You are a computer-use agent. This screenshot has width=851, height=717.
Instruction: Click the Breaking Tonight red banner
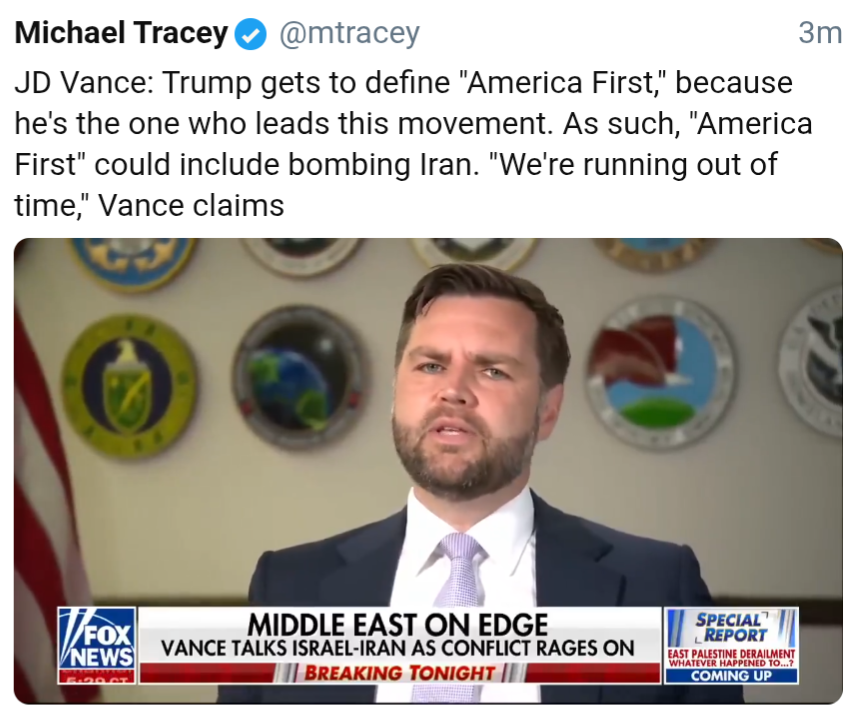pyautogui.click(x=400, y=673)
